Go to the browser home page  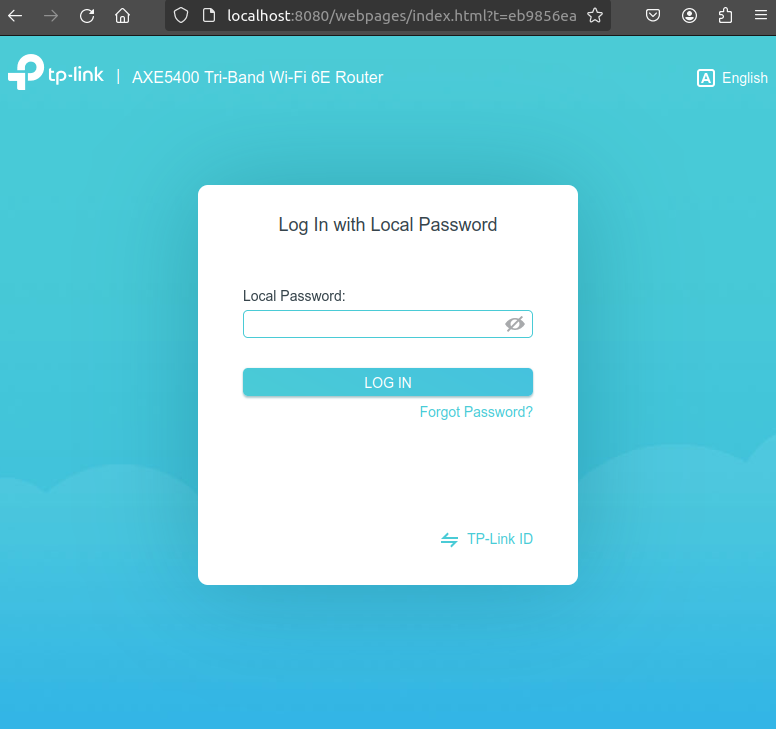point(122,16)
